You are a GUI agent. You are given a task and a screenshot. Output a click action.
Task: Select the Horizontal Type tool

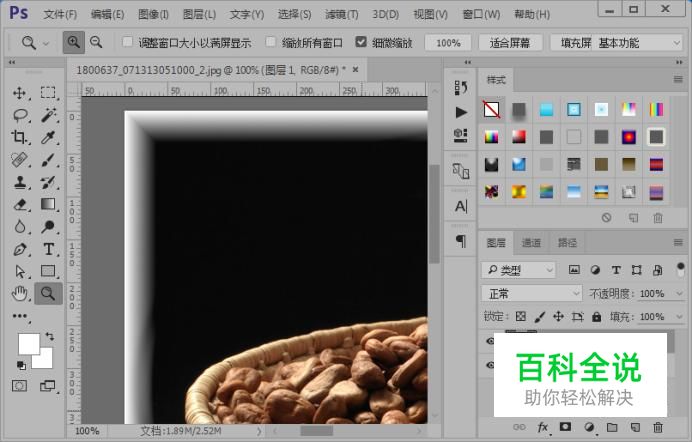pyautogui.click(x=49, y=249)
